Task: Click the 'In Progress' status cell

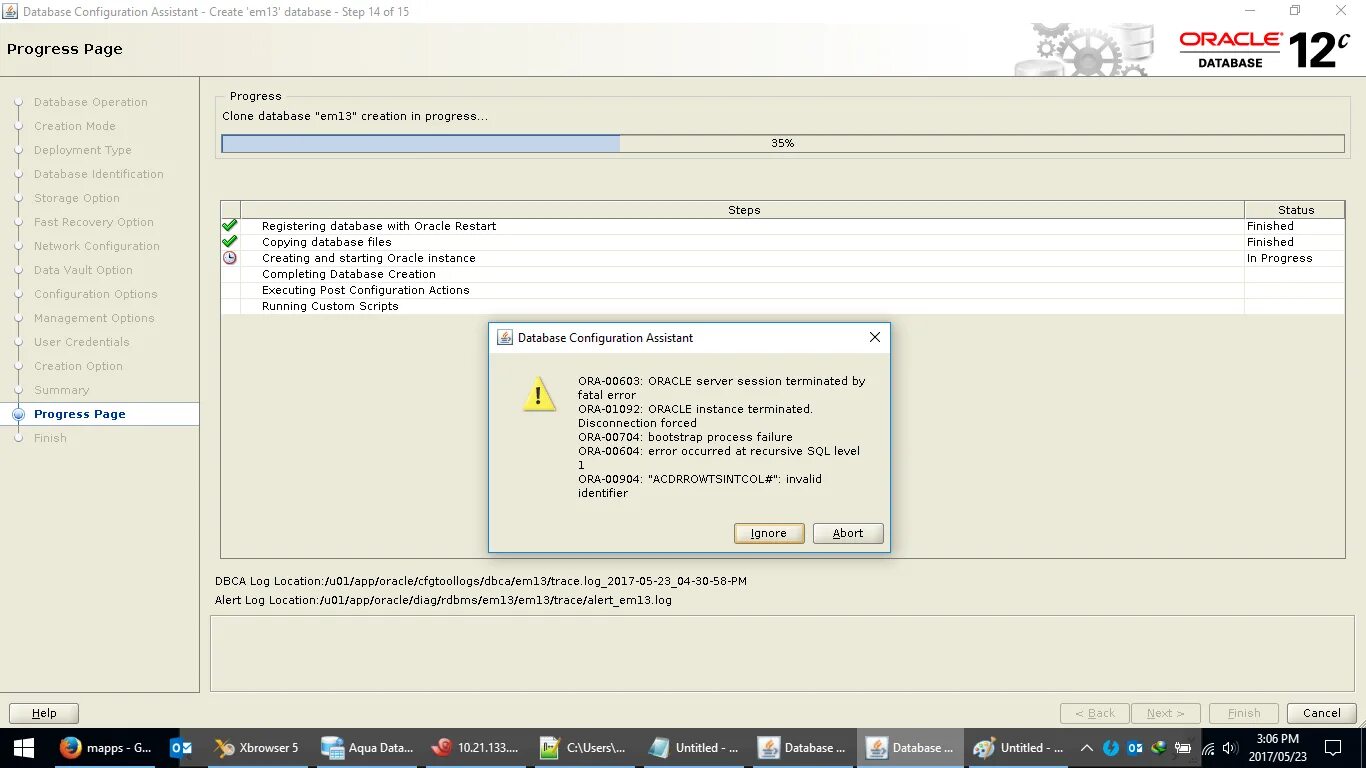Action: pos(1295,258)
